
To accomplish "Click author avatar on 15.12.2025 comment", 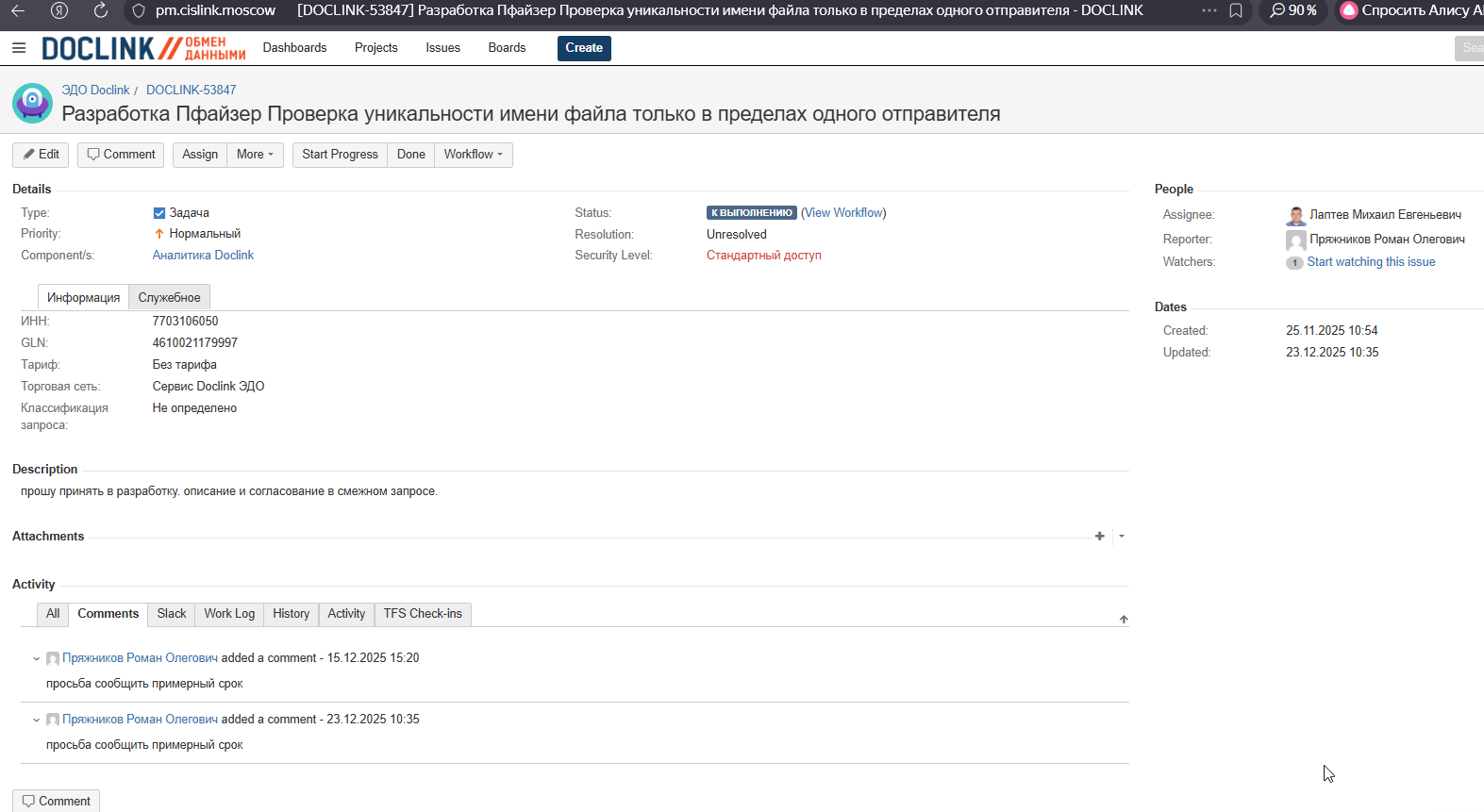I will [53, 658].
